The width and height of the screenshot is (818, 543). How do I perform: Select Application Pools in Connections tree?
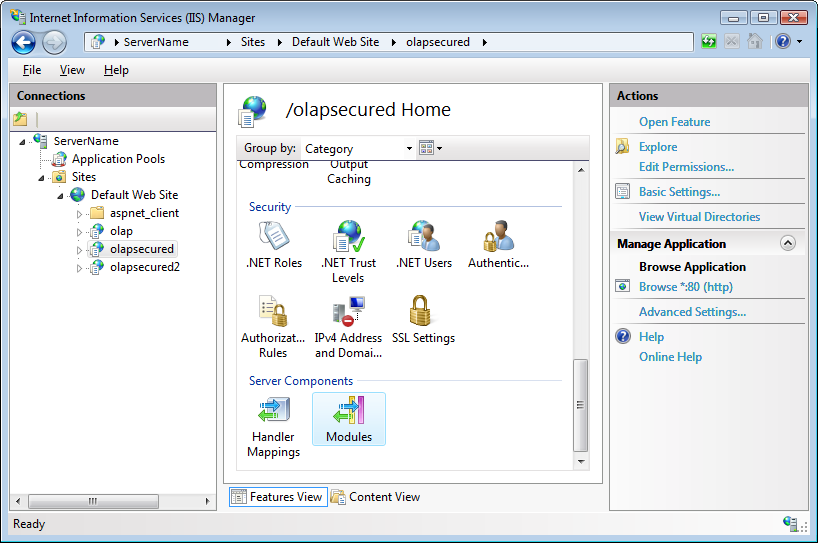click(117, 159)
